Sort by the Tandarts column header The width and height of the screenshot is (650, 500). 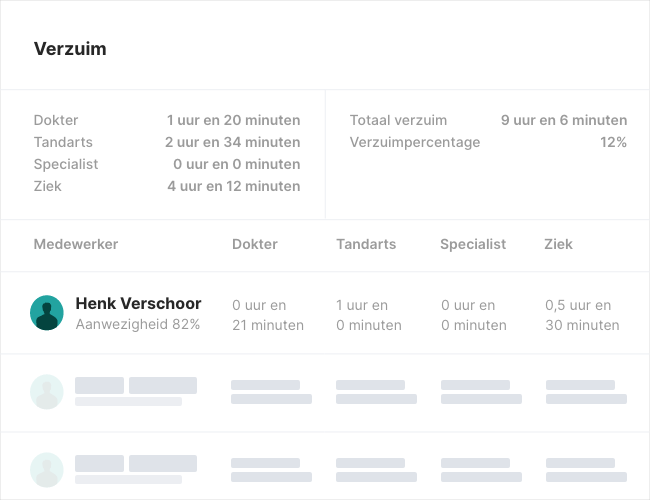[366, 244]
